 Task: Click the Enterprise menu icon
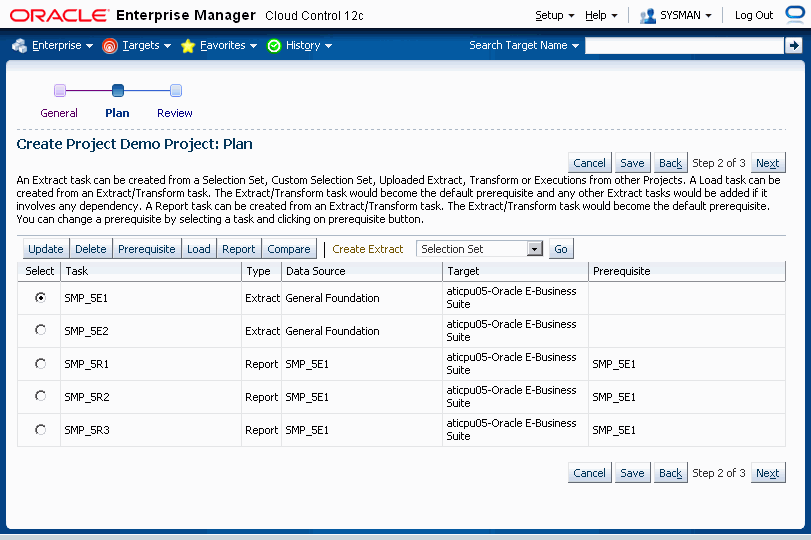[20, 46]
